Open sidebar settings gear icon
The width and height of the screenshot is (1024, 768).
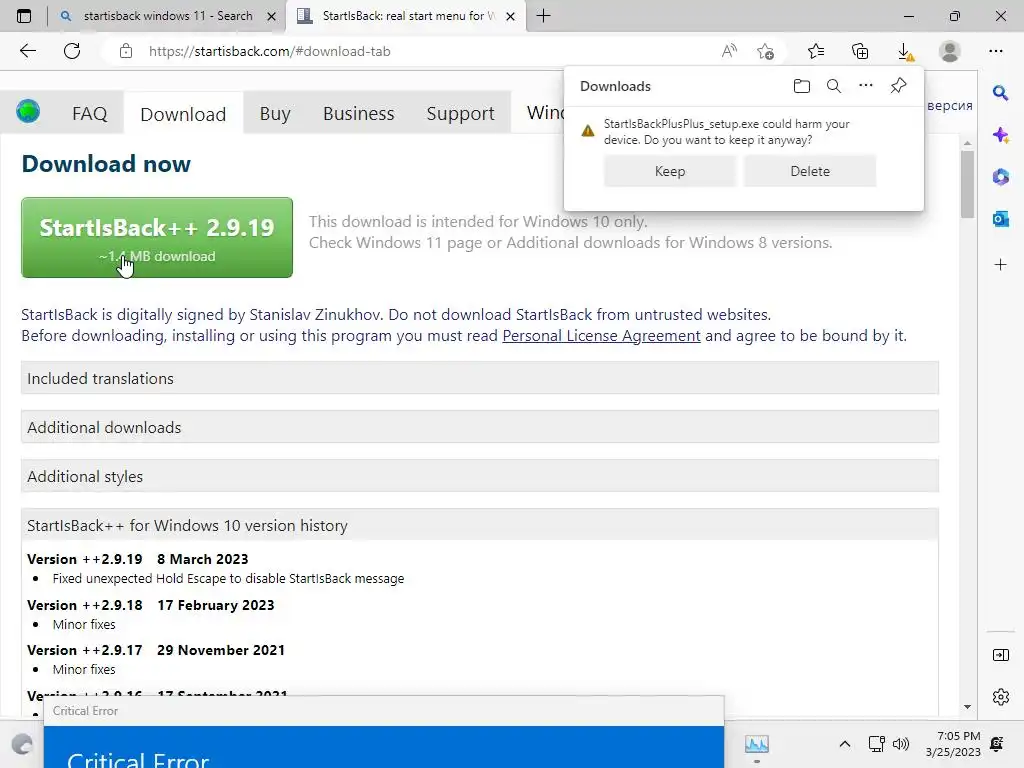click(x=1000, y=697)
